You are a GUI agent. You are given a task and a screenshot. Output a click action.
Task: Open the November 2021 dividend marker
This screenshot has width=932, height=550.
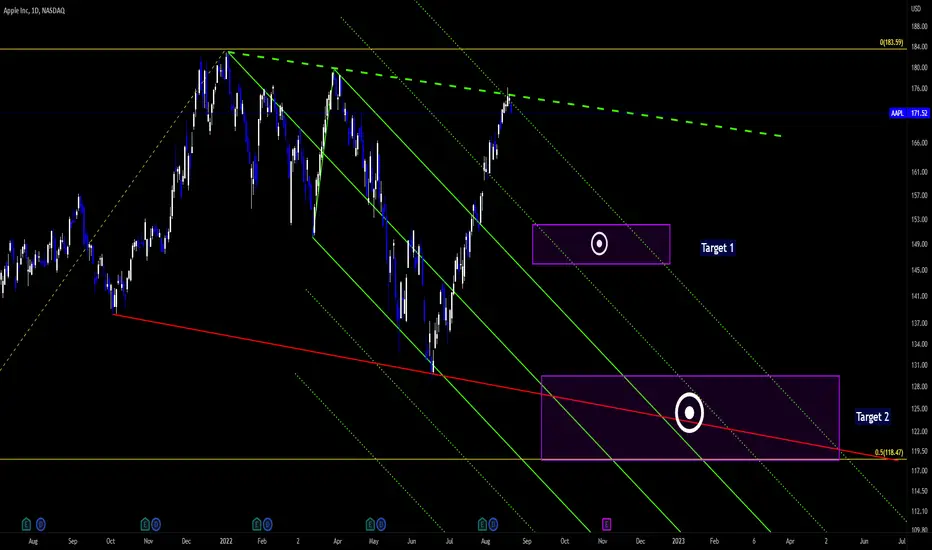coord(156,524)
